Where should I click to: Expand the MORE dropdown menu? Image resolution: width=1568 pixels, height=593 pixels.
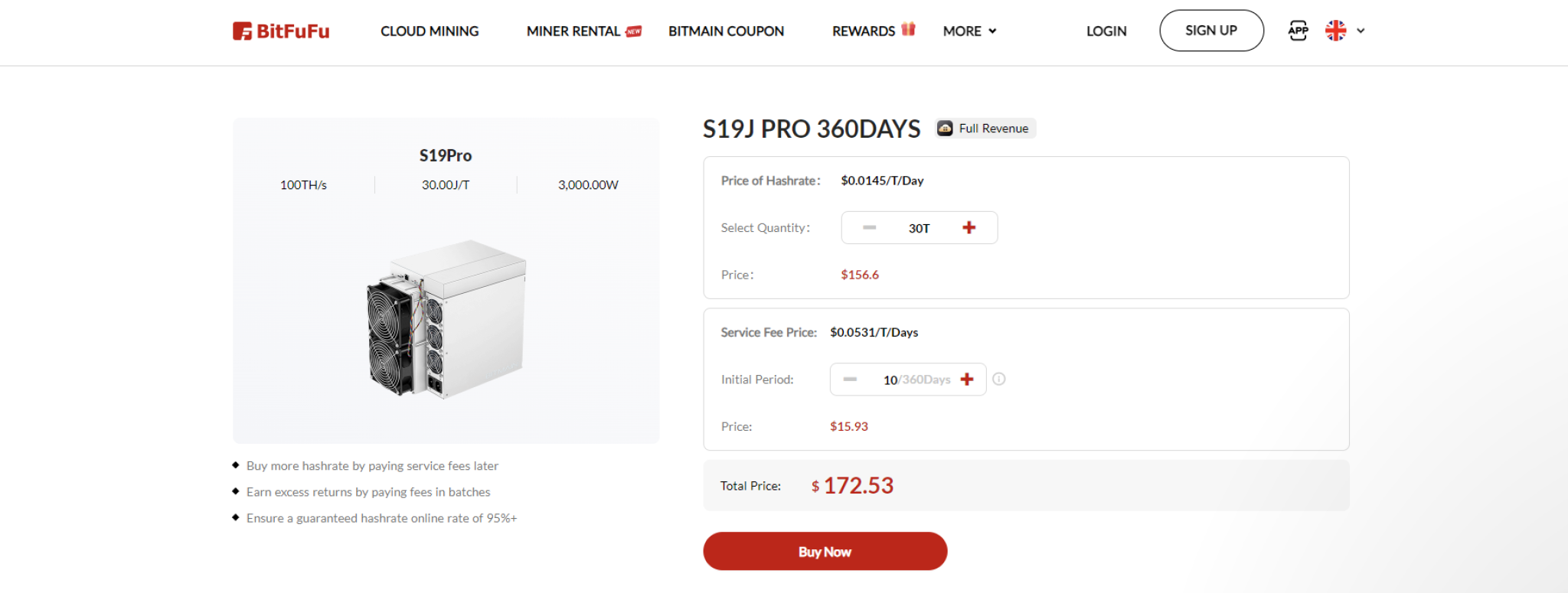[969, 31]
